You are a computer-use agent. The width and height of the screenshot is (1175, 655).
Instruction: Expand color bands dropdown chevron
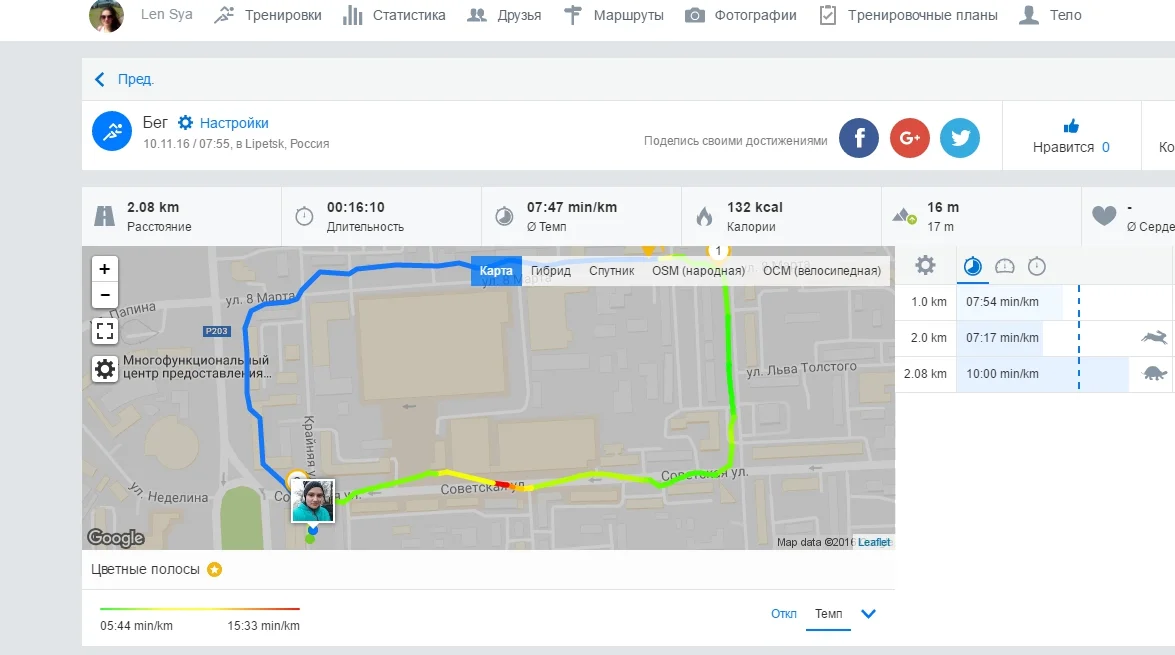pyautogui.click(x=869, y=614)
